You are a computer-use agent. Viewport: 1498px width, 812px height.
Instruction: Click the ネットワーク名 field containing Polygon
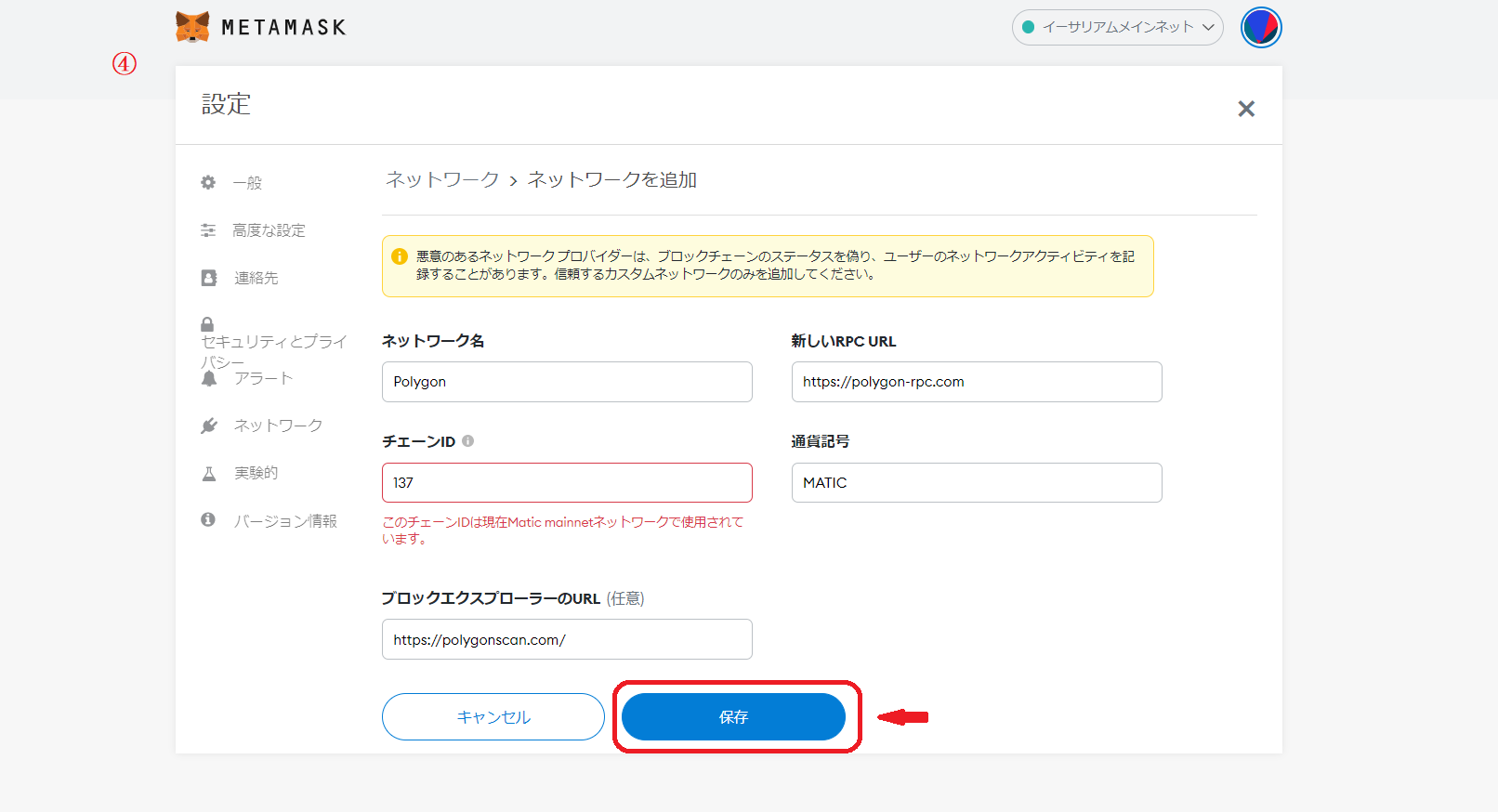pos(567,382)
